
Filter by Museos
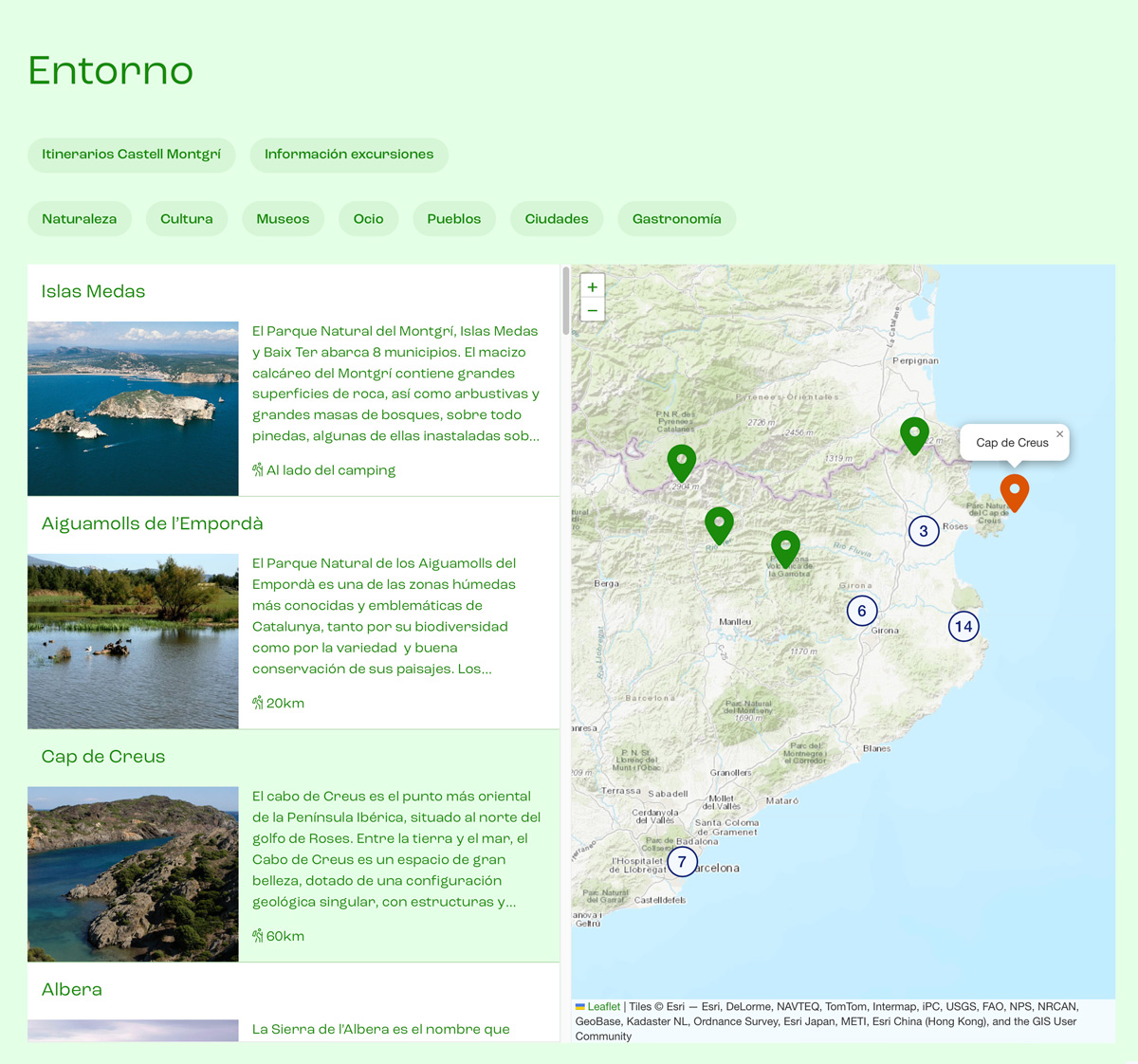pyautogui.click(x=283, y=219)
